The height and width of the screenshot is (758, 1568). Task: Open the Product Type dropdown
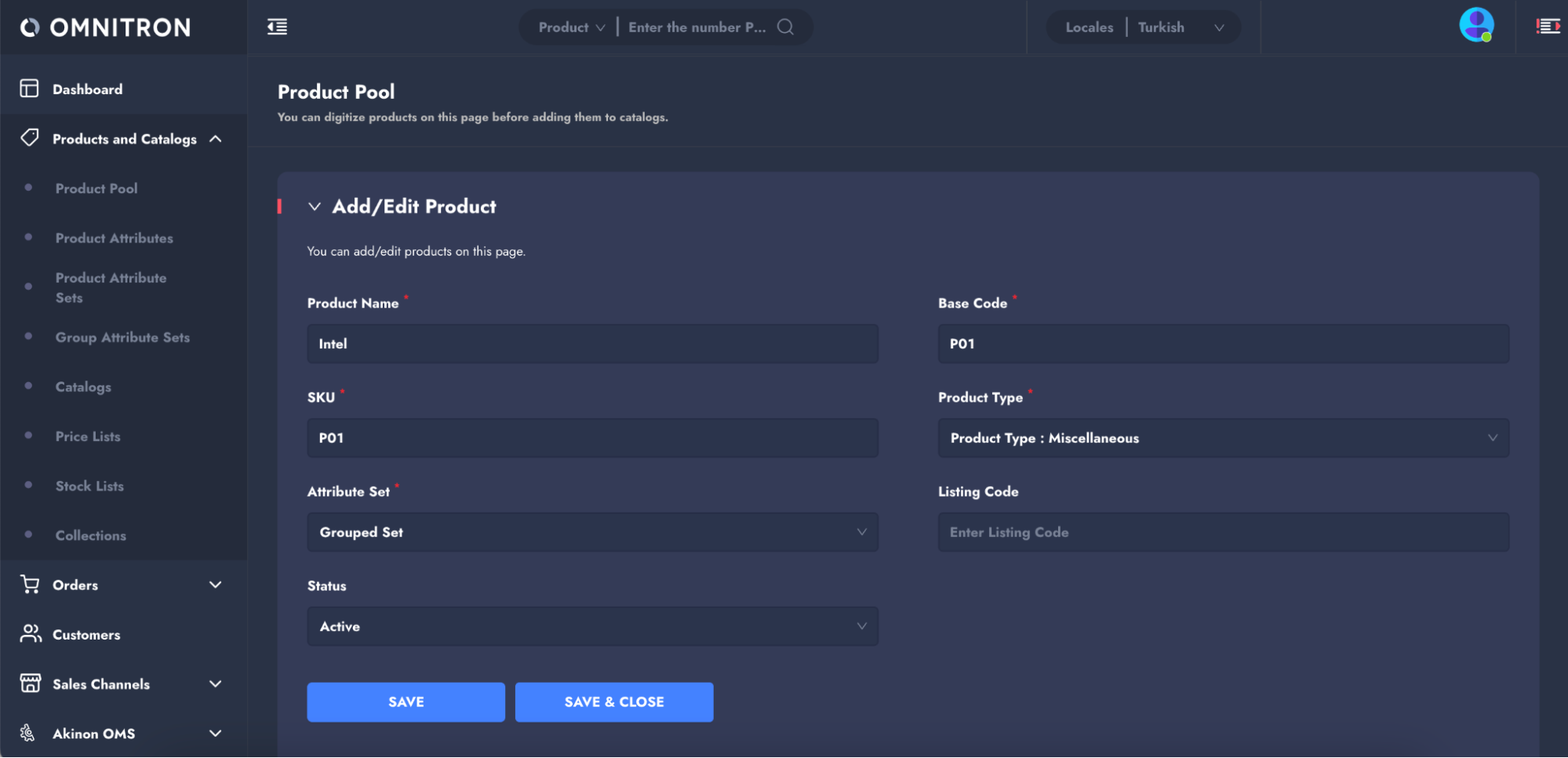[x=1223, y=438]
